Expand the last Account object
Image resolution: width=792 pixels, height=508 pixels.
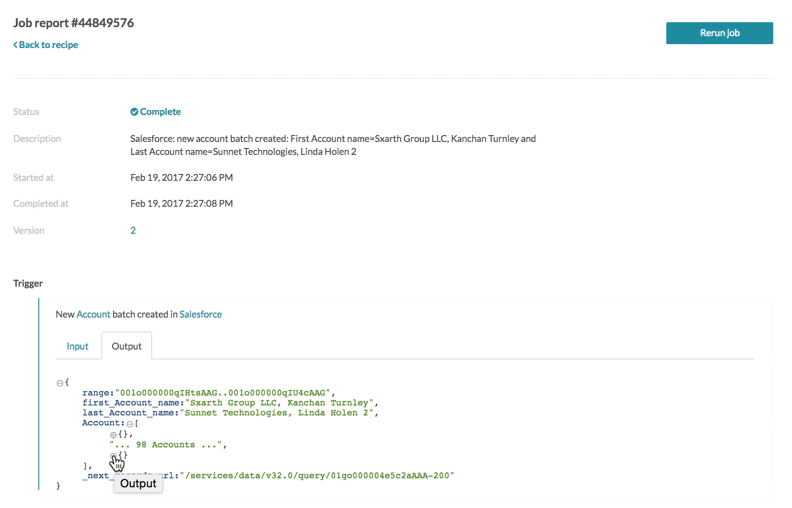[113, 455]
